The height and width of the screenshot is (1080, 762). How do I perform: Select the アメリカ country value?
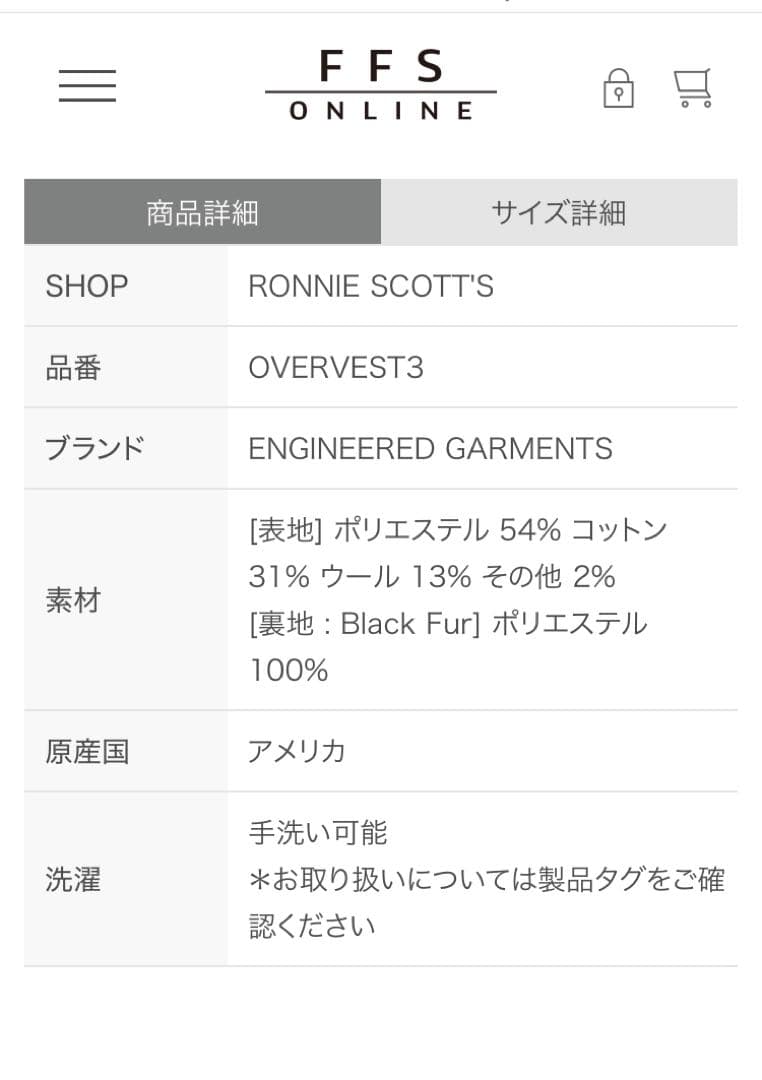(295, 752)
